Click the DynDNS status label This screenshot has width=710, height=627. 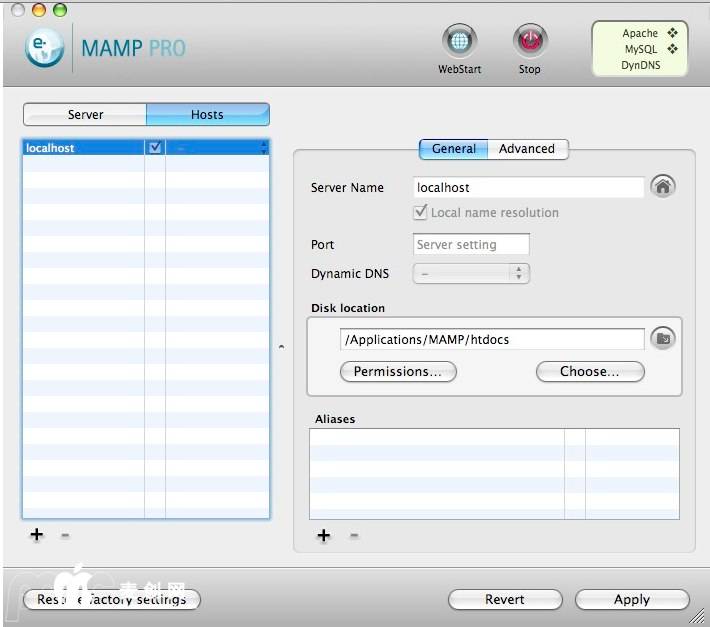640,65
